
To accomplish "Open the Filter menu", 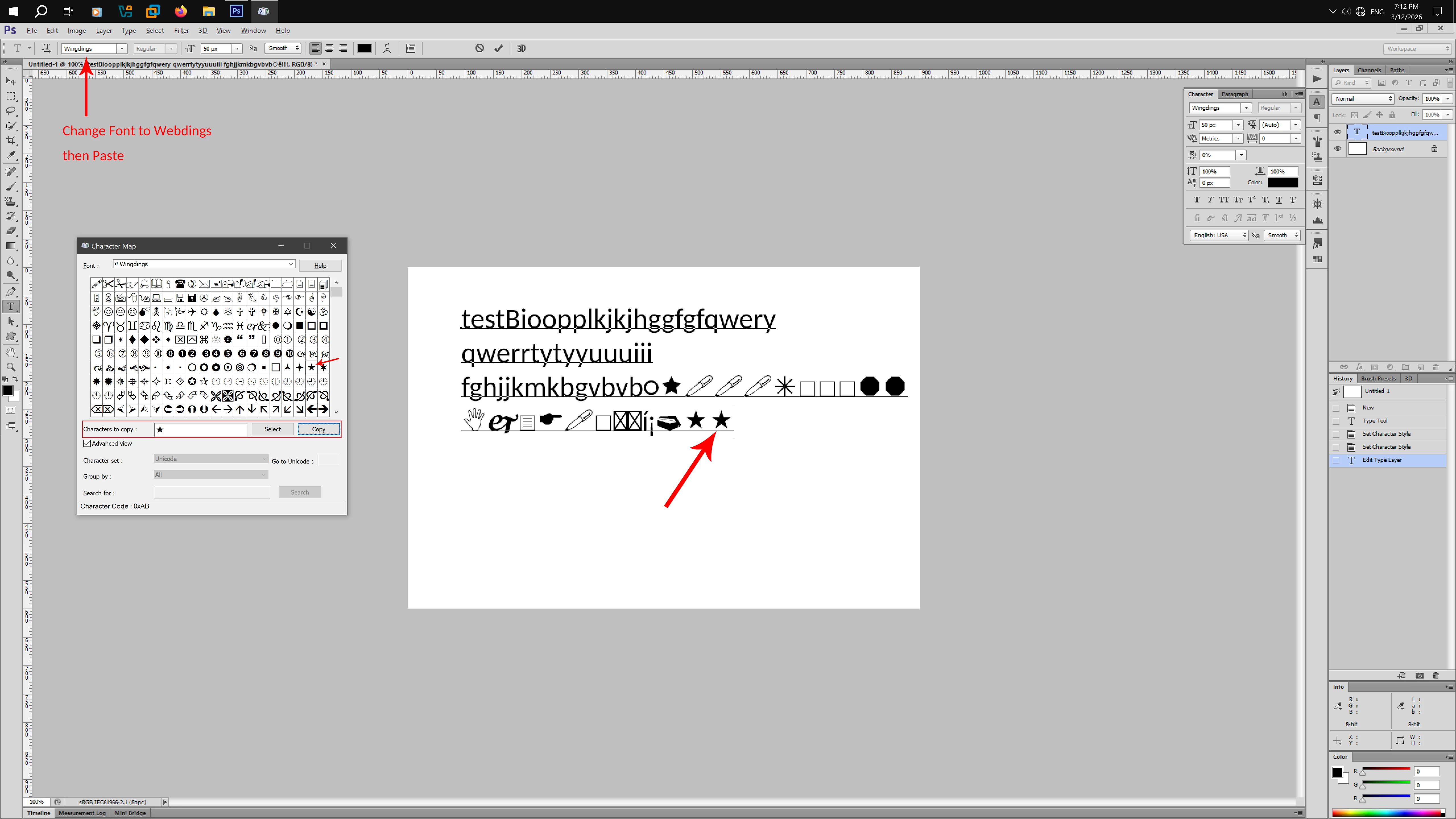I will click(x=181, y=30).
